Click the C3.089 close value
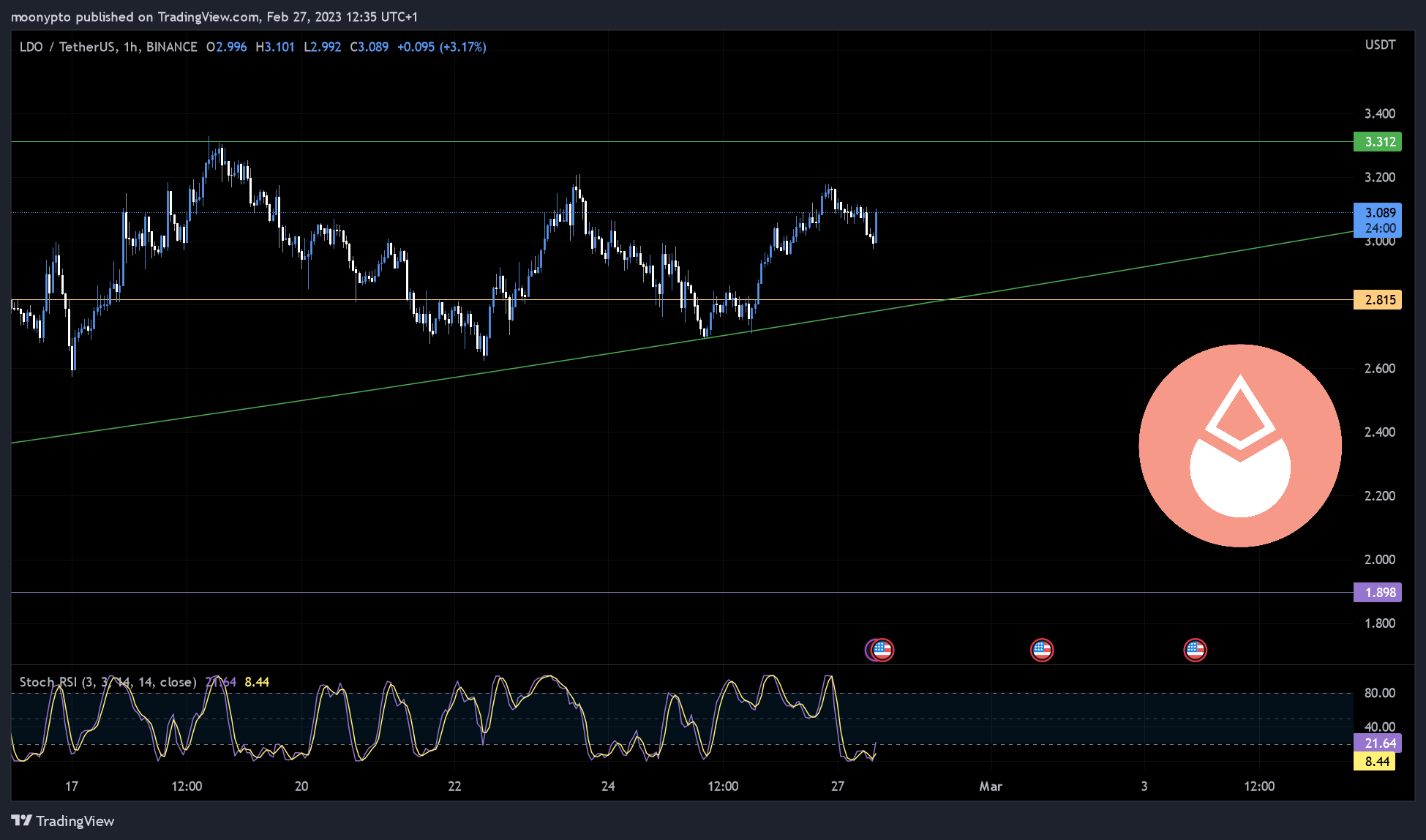1426x840 pixels. click(x=369, y=47)
